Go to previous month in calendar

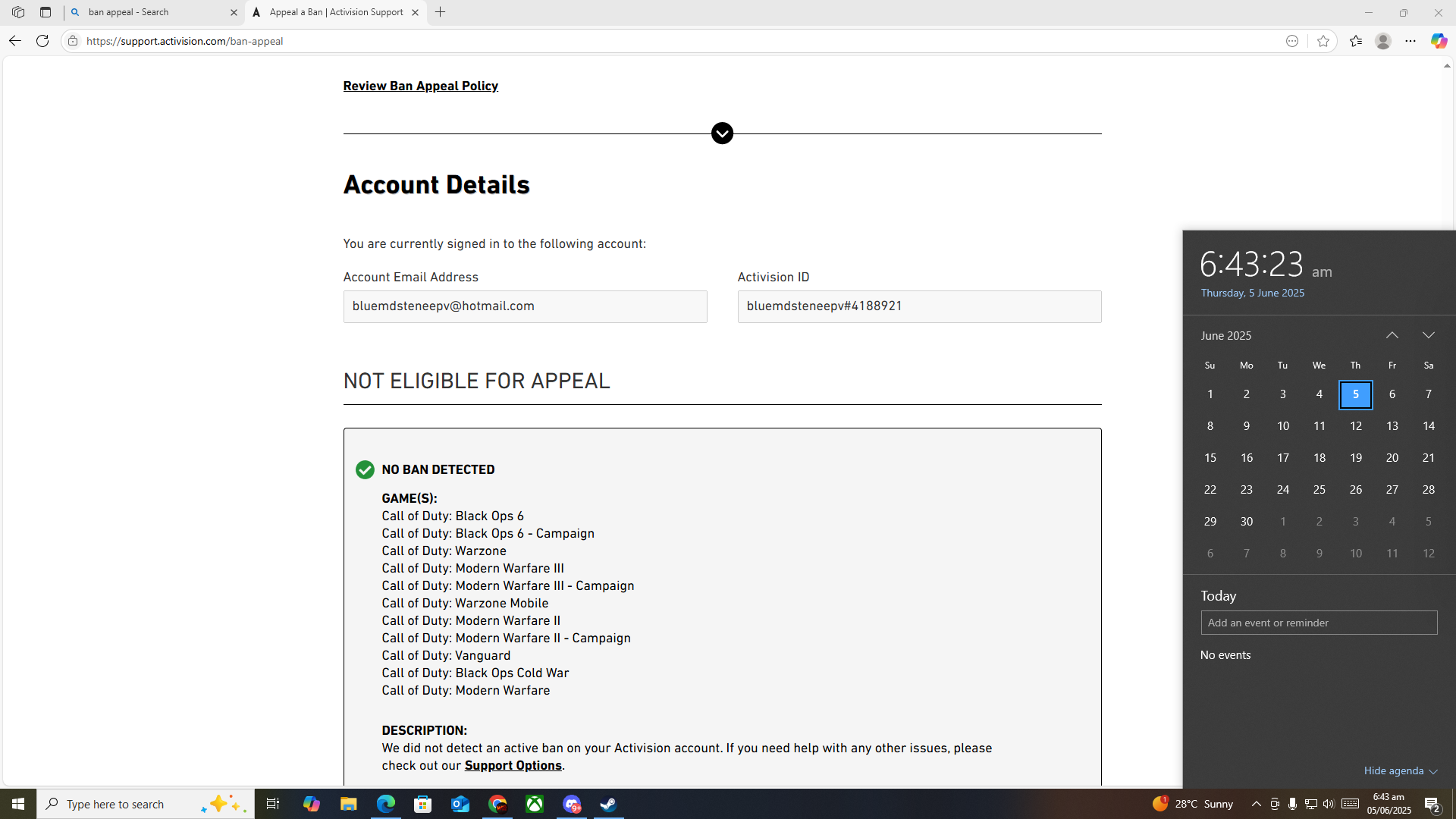point(1392,335)
